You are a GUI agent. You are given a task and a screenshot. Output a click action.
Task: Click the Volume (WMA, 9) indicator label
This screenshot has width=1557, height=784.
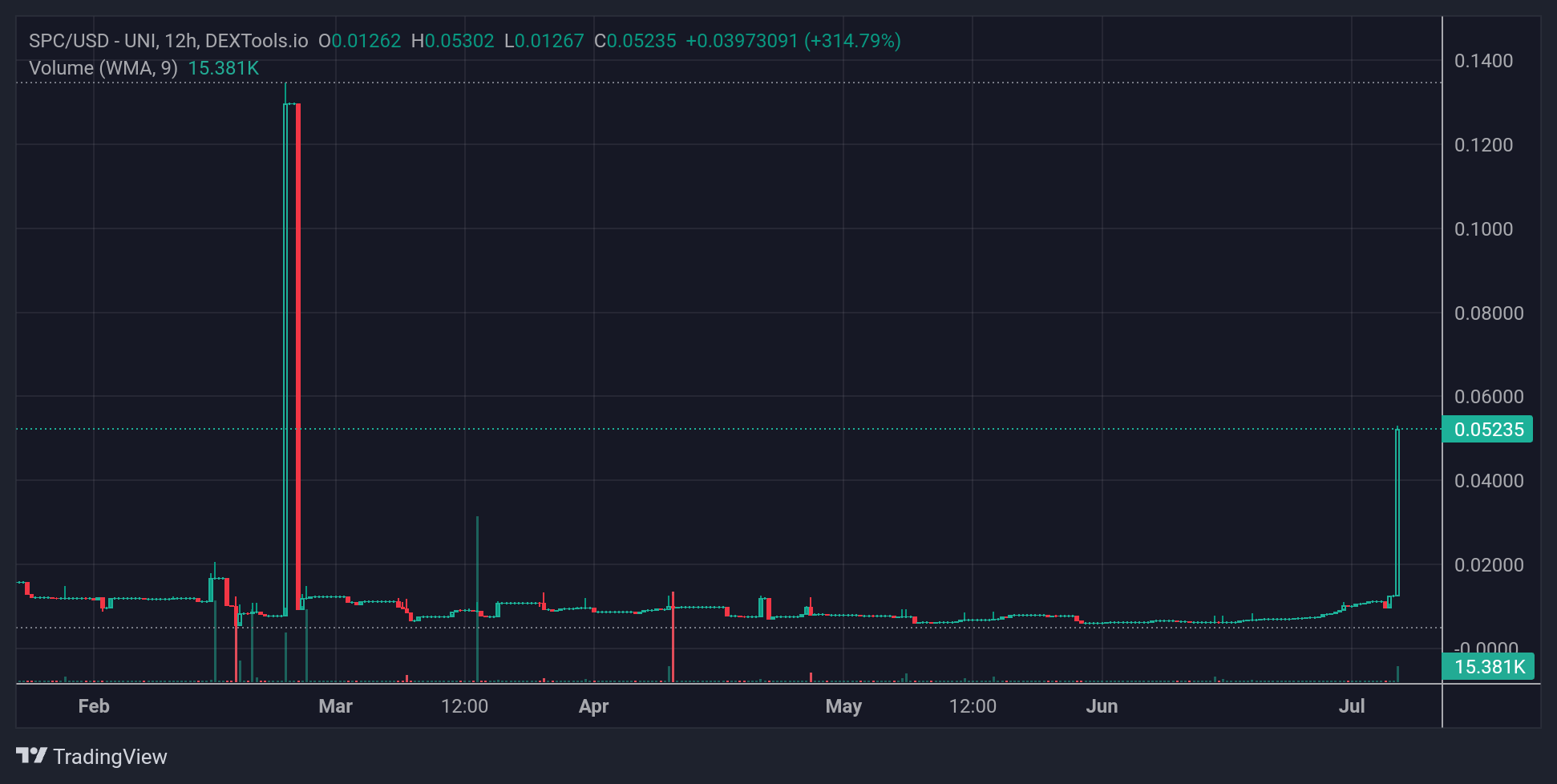coord(103,68)
